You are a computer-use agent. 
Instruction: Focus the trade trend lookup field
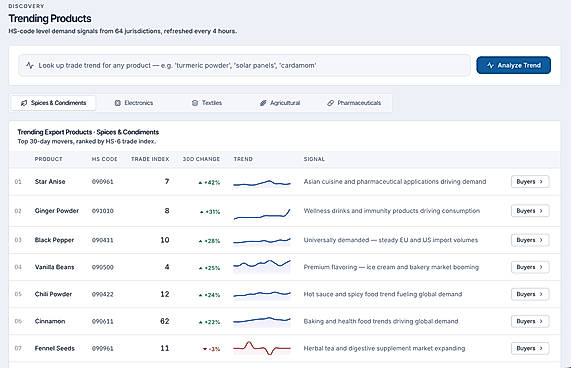(244, 66)
